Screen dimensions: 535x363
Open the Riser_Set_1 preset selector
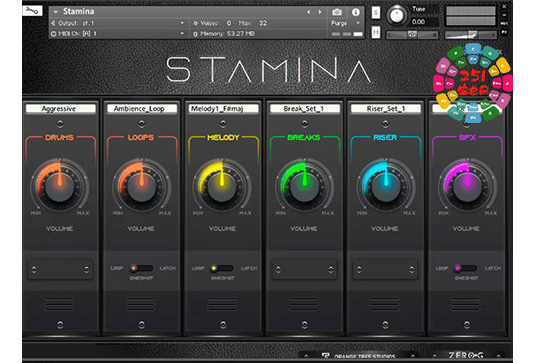point(386,108)
